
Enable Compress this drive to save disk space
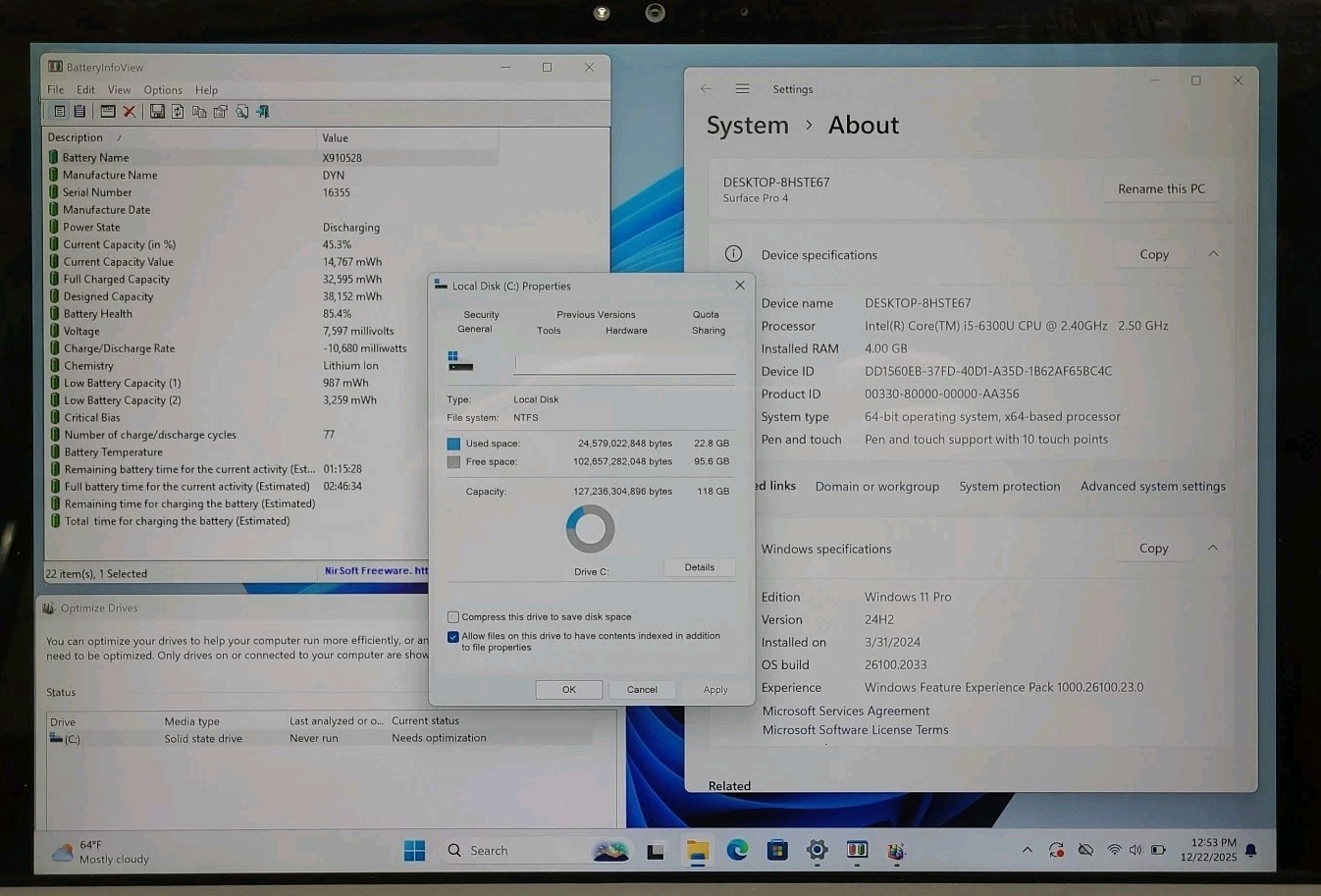point(453,617)
